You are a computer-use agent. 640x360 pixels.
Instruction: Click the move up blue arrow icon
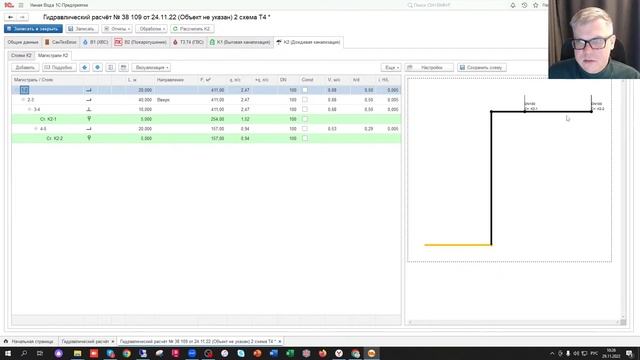84,67
